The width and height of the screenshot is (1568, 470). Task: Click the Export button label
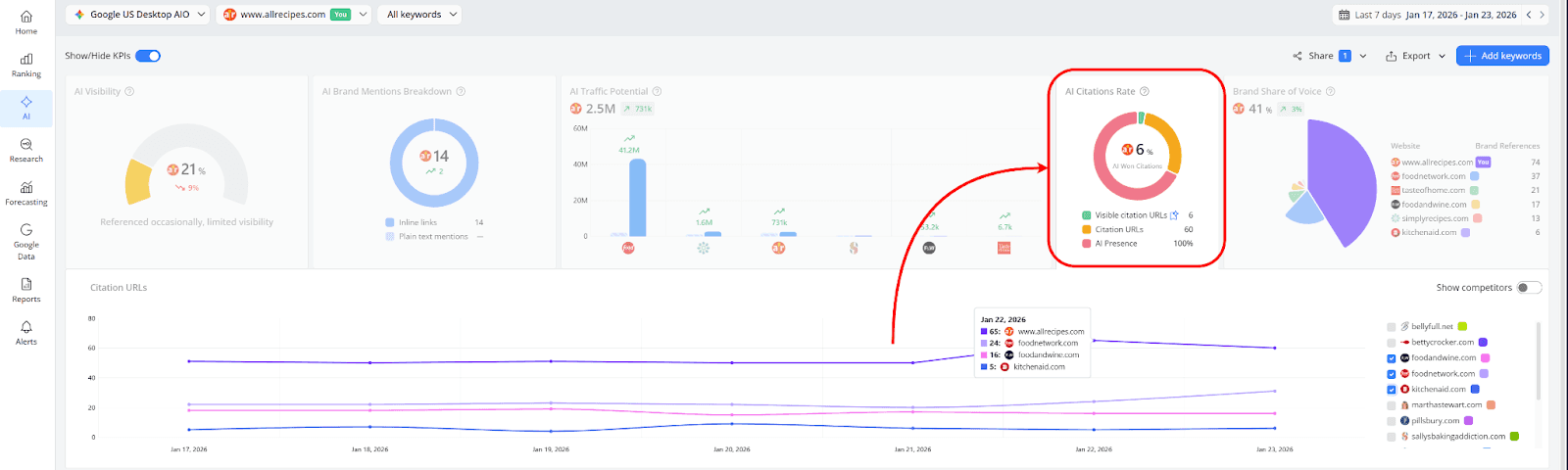coord(1416,56)
